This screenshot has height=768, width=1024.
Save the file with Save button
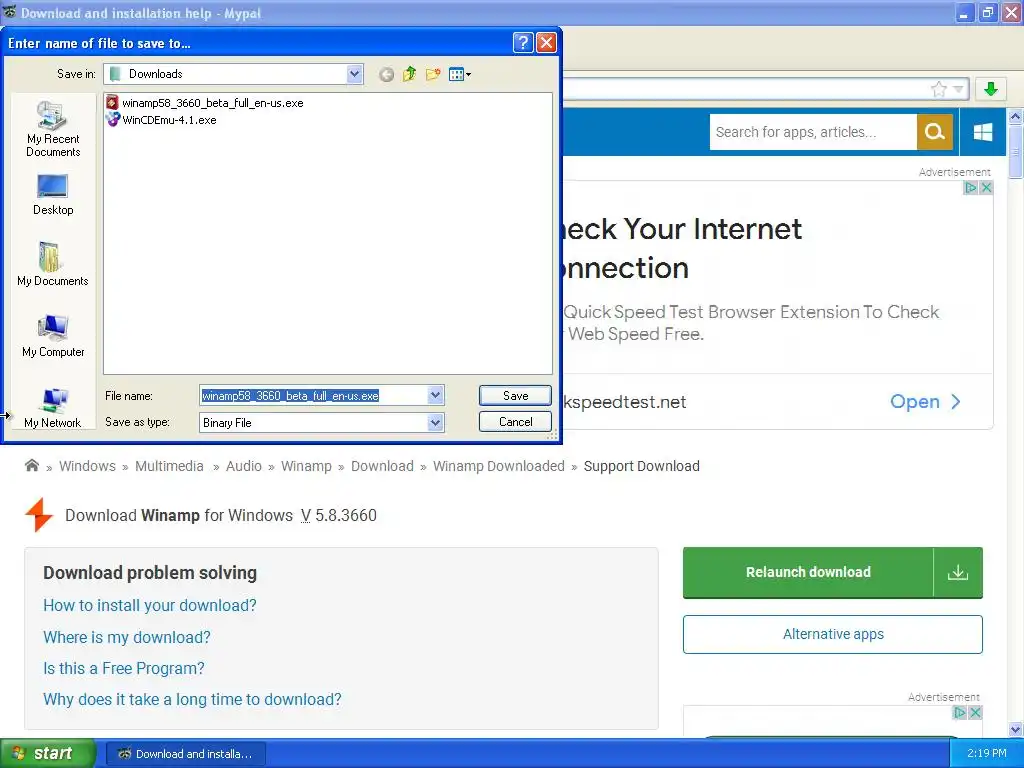pyautogui.click(x=515, y=395)
